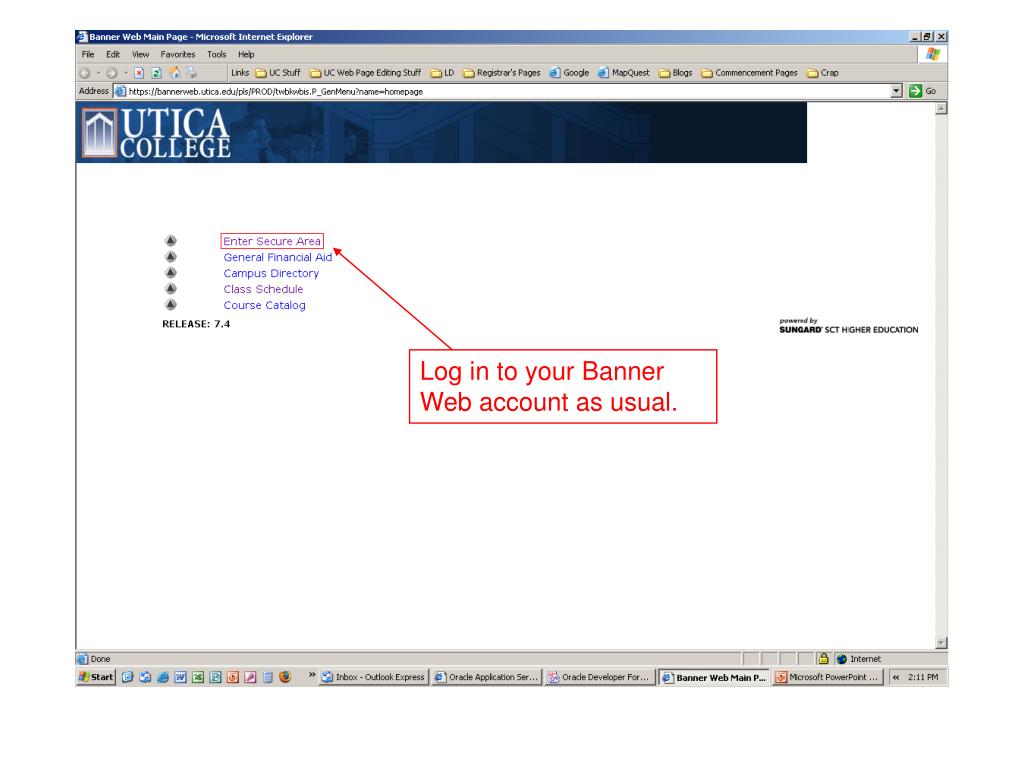Refresh the page with the Refresh icon
1024x768 pixels.
point(156,73)
